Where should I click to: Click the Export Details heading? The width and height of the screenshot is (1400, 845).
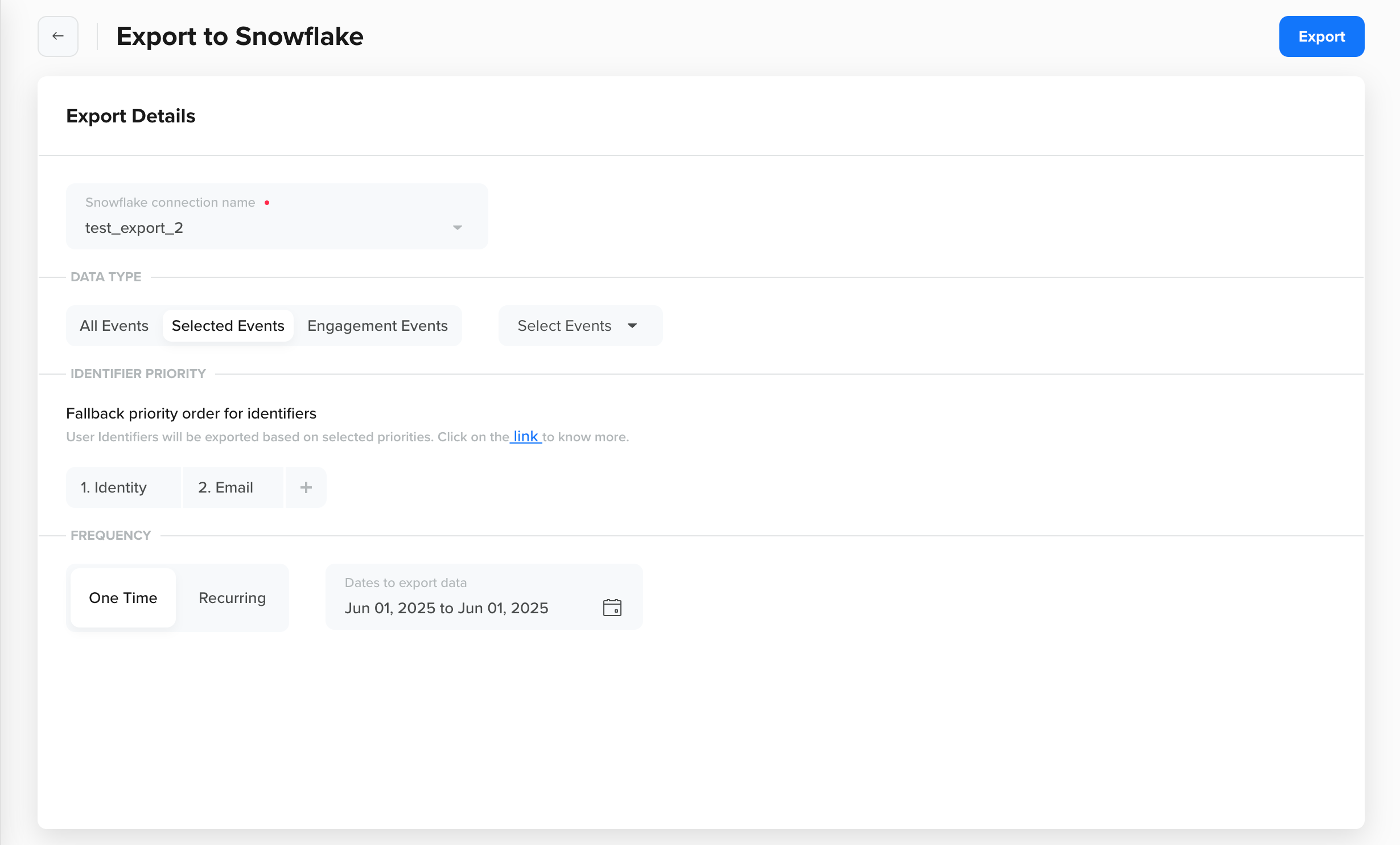click(x=131, y=116)
